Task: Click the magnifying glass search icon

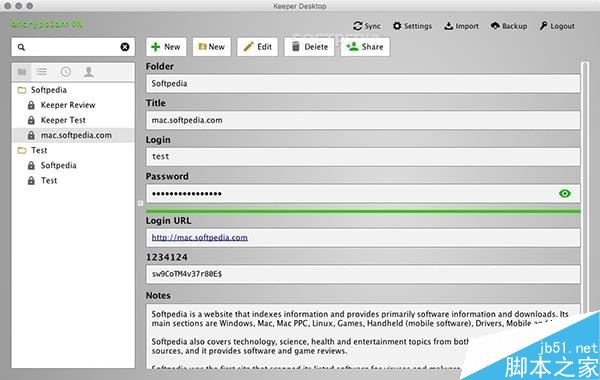Action: [x=21, y=47]
